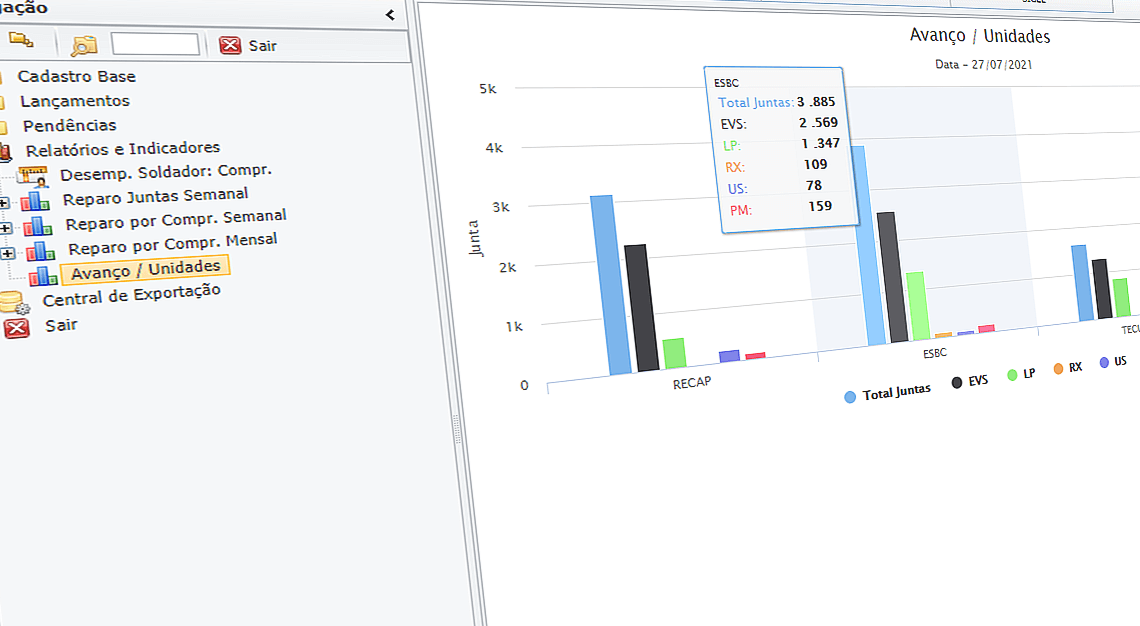Type in the navigation search field
The width and height of the screenshot is (1140, 626).
click(155, 44)
